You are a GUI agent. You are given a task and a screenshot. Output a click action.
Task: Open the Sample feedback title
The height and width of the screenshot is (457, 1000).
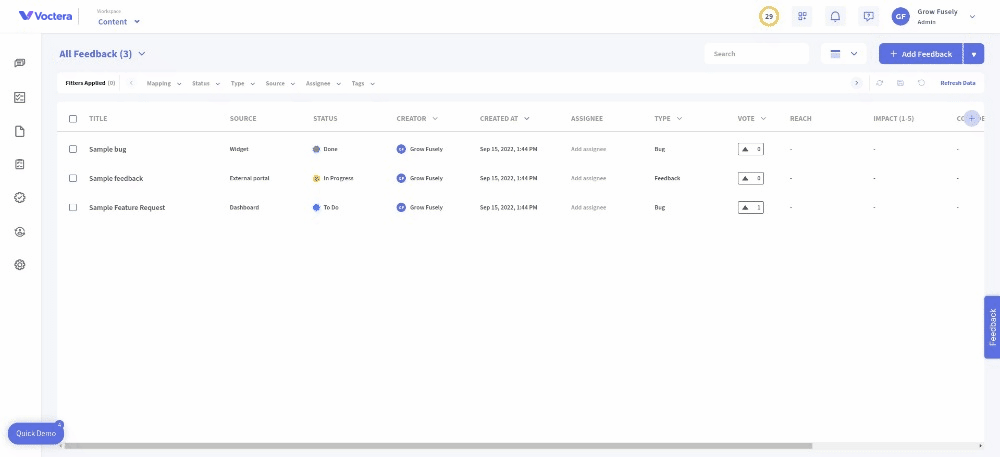[x=116, y=178]
